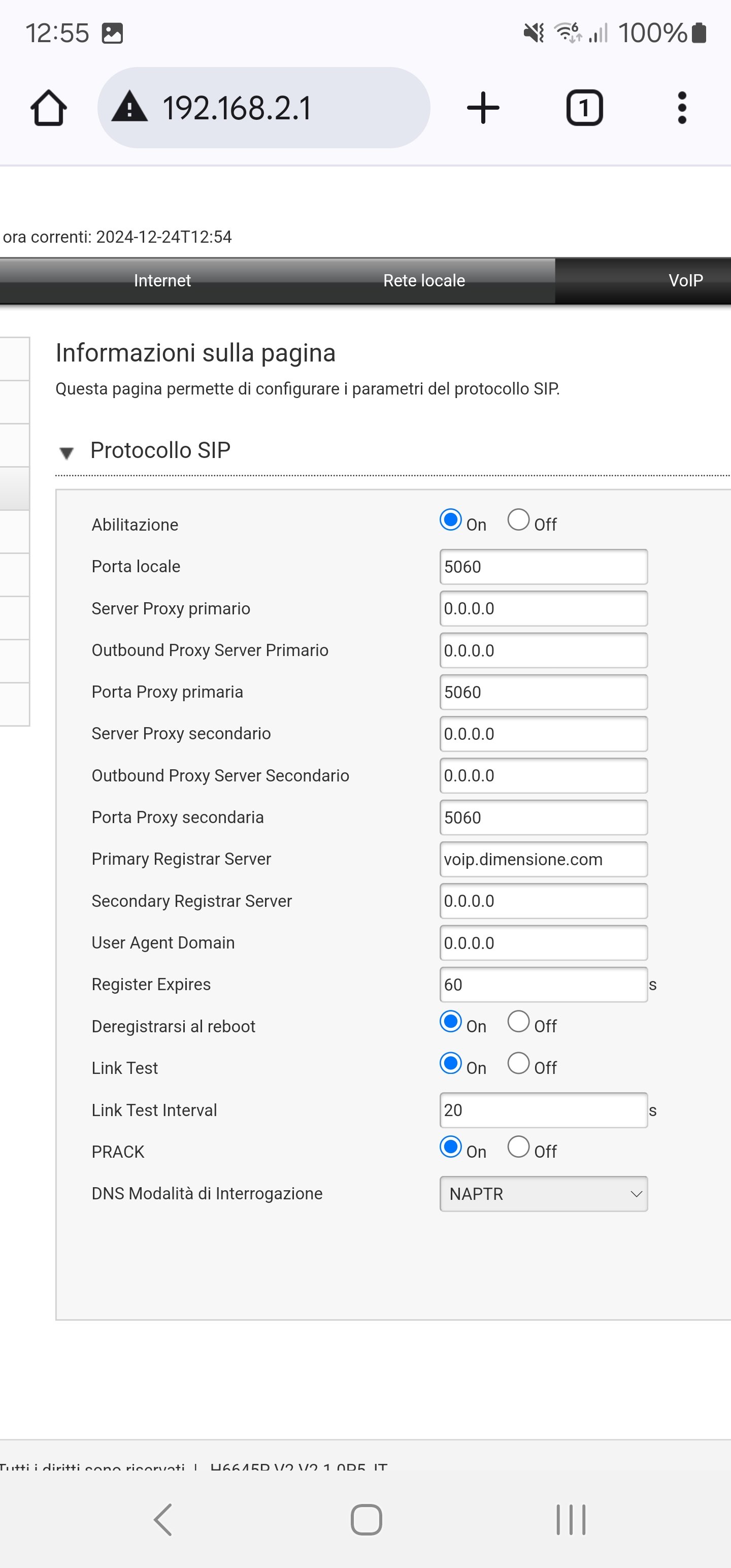This screenshot has height=1568, width=731.
Task: Open the tab switcher icon
Action: [x=584, y=108]
